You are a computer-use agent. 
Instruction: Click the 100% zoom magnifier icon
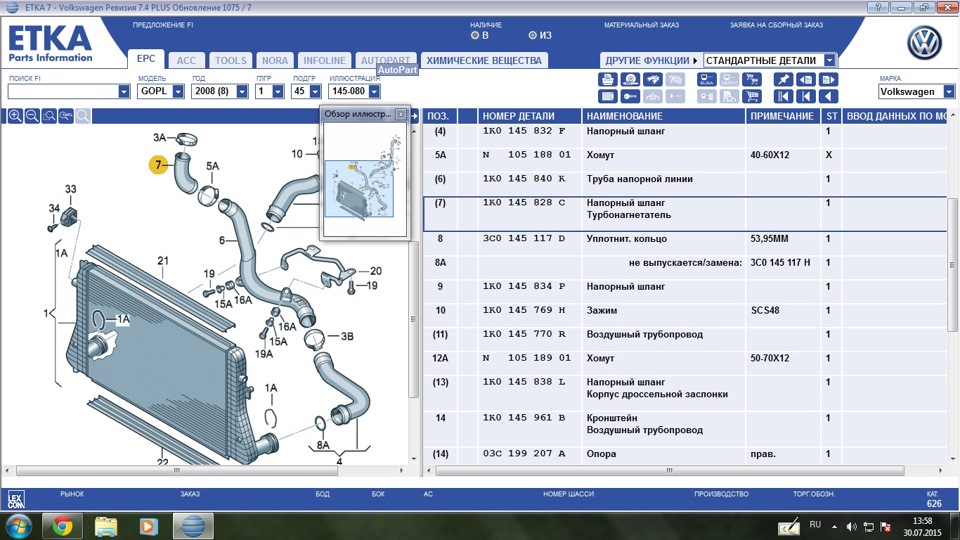click(x=66, y=116)
